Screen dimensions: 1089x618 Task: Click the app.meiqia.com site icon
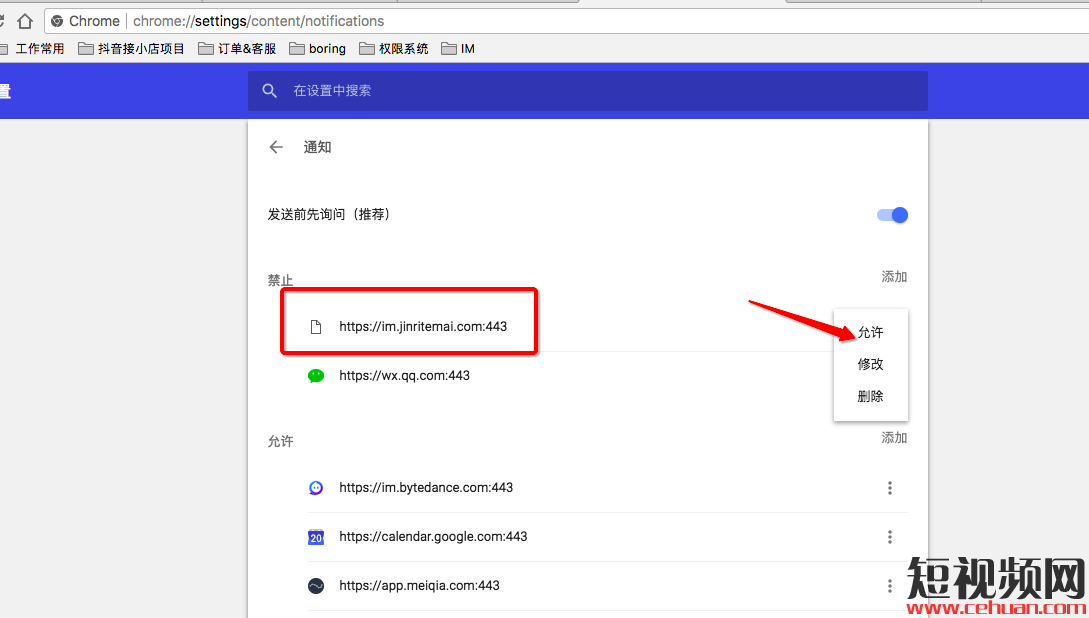316,586
